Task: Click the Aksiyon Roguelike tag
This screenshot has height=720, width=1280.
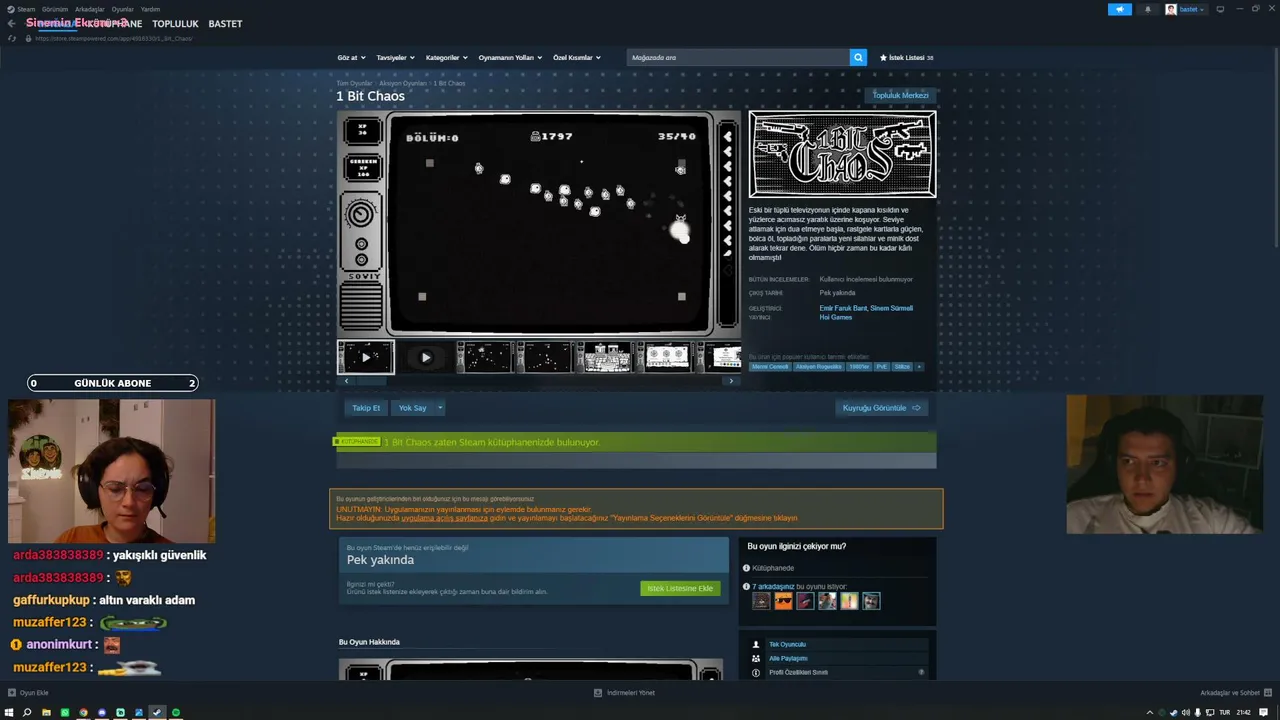Action: (x=818, y=367)
